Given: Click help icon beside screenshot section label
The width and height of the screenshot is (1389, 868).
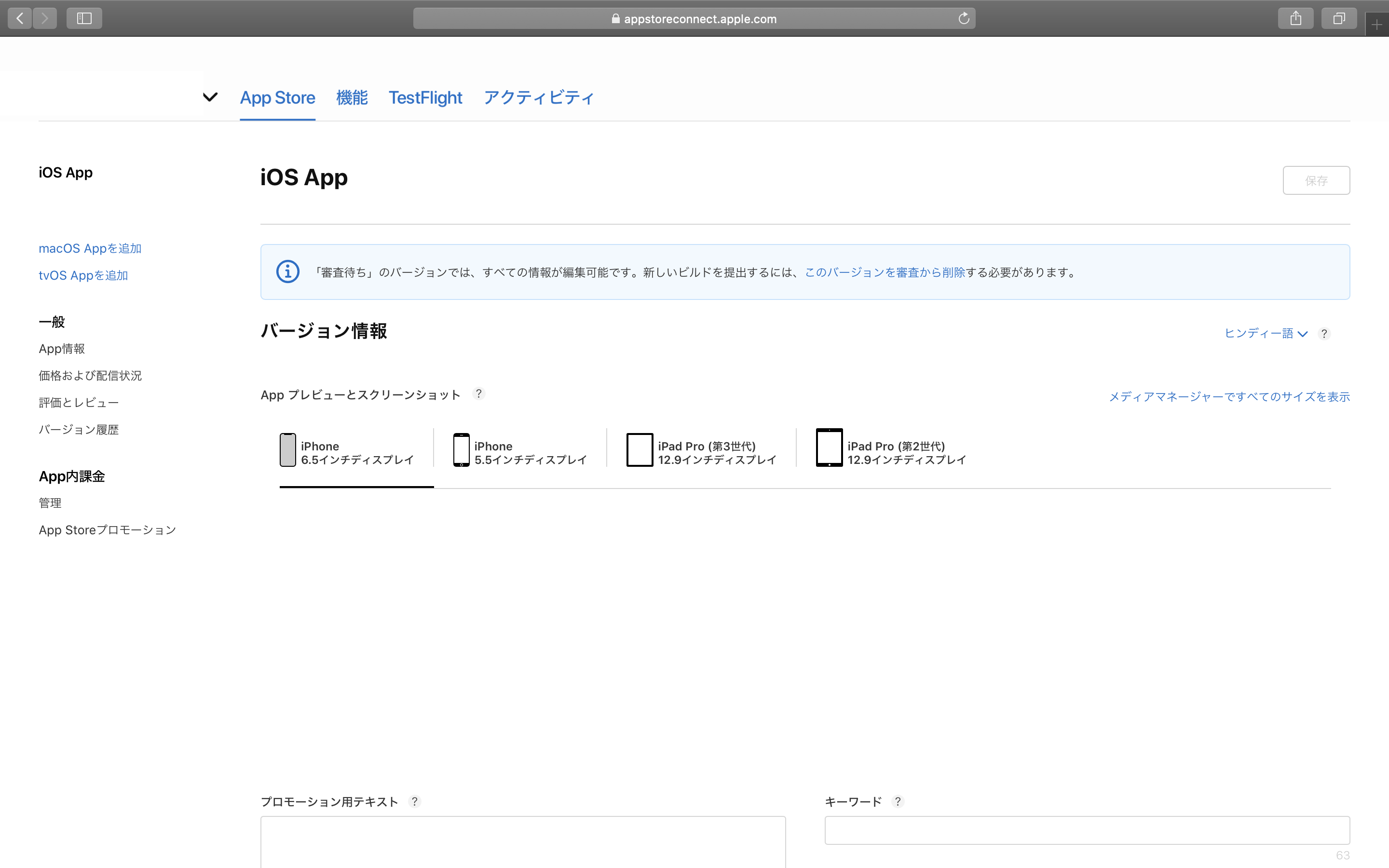Looking at the screenshot, I should click(x=479, y=394).
